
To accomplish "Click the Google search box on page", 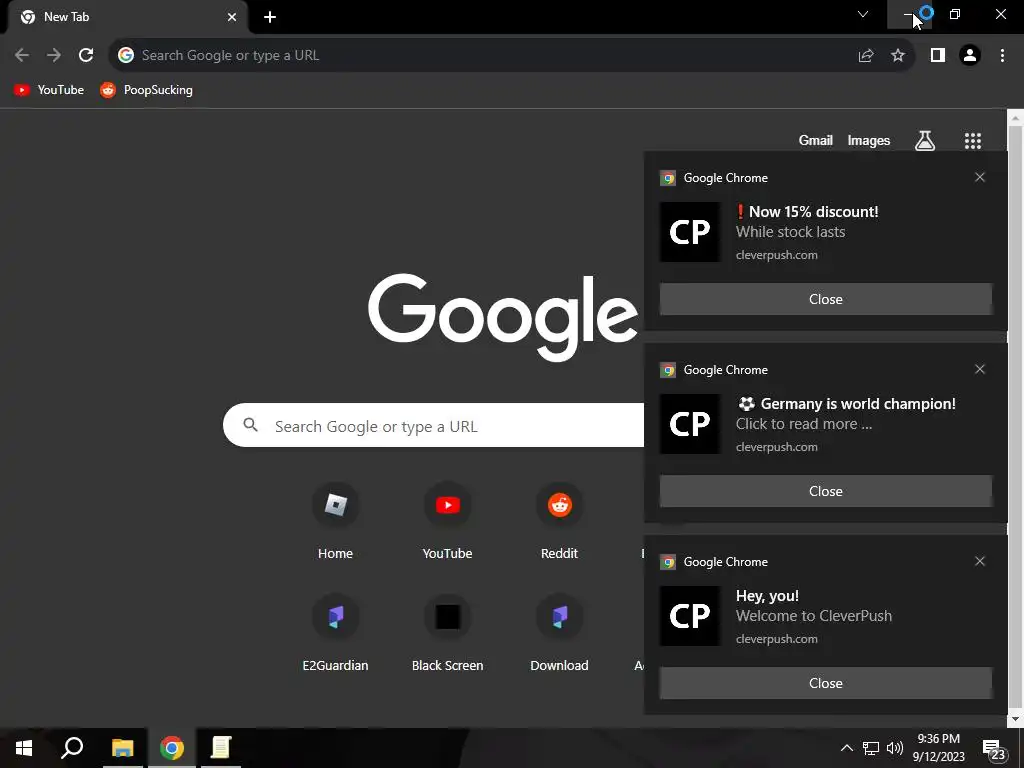I will (434, 426).
